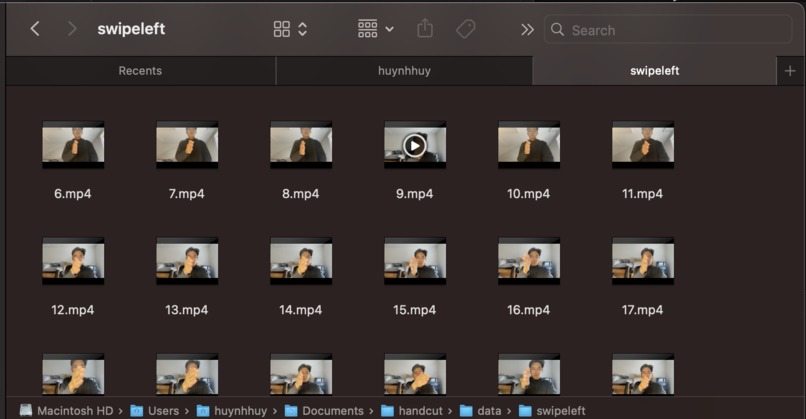Go forward with the right chevron
Screen dimensions: 806x419
72,29
